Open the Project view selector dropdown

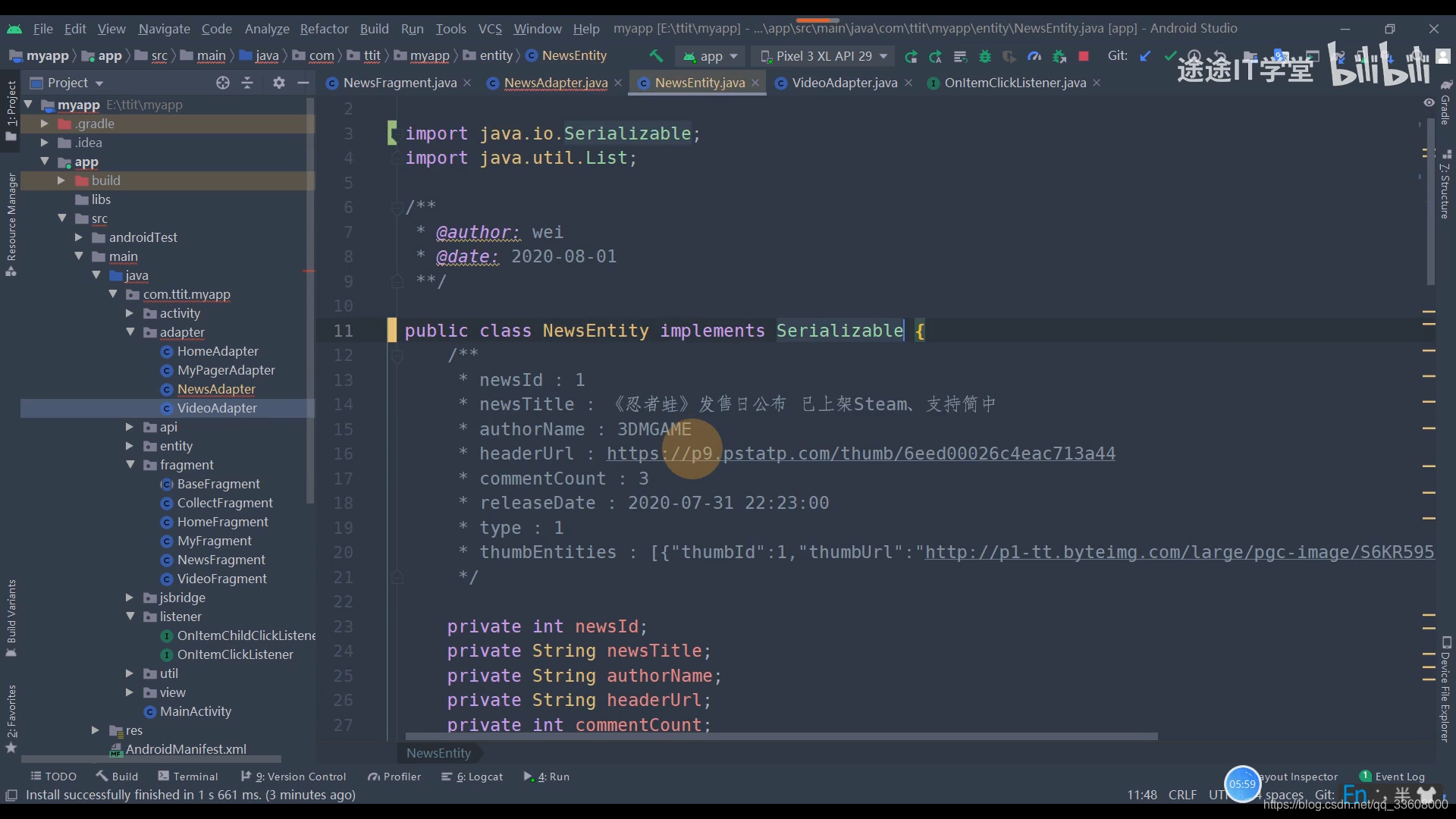click(67, 83)
